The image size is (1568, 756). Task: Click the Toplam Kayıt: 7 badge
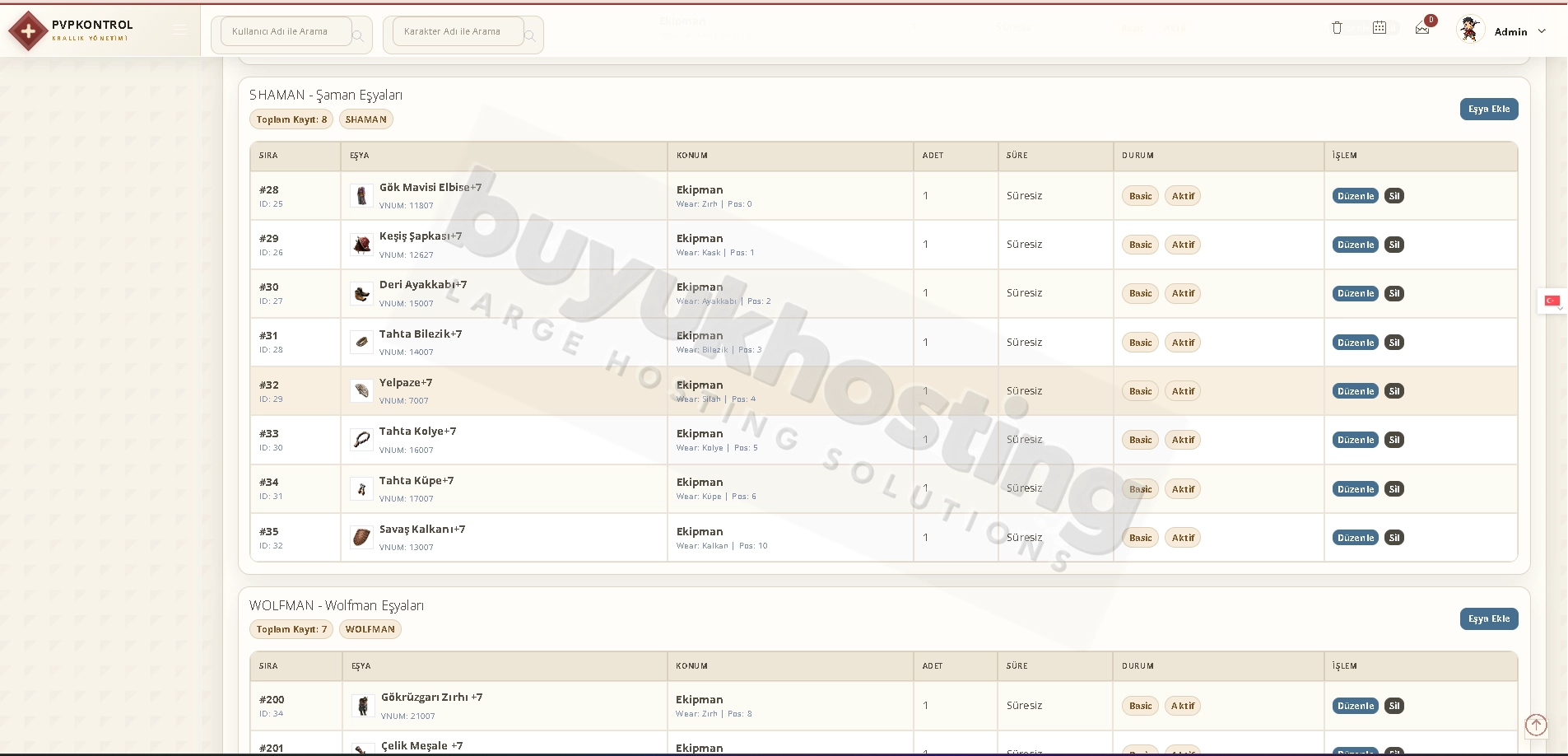tap(291, 629)
